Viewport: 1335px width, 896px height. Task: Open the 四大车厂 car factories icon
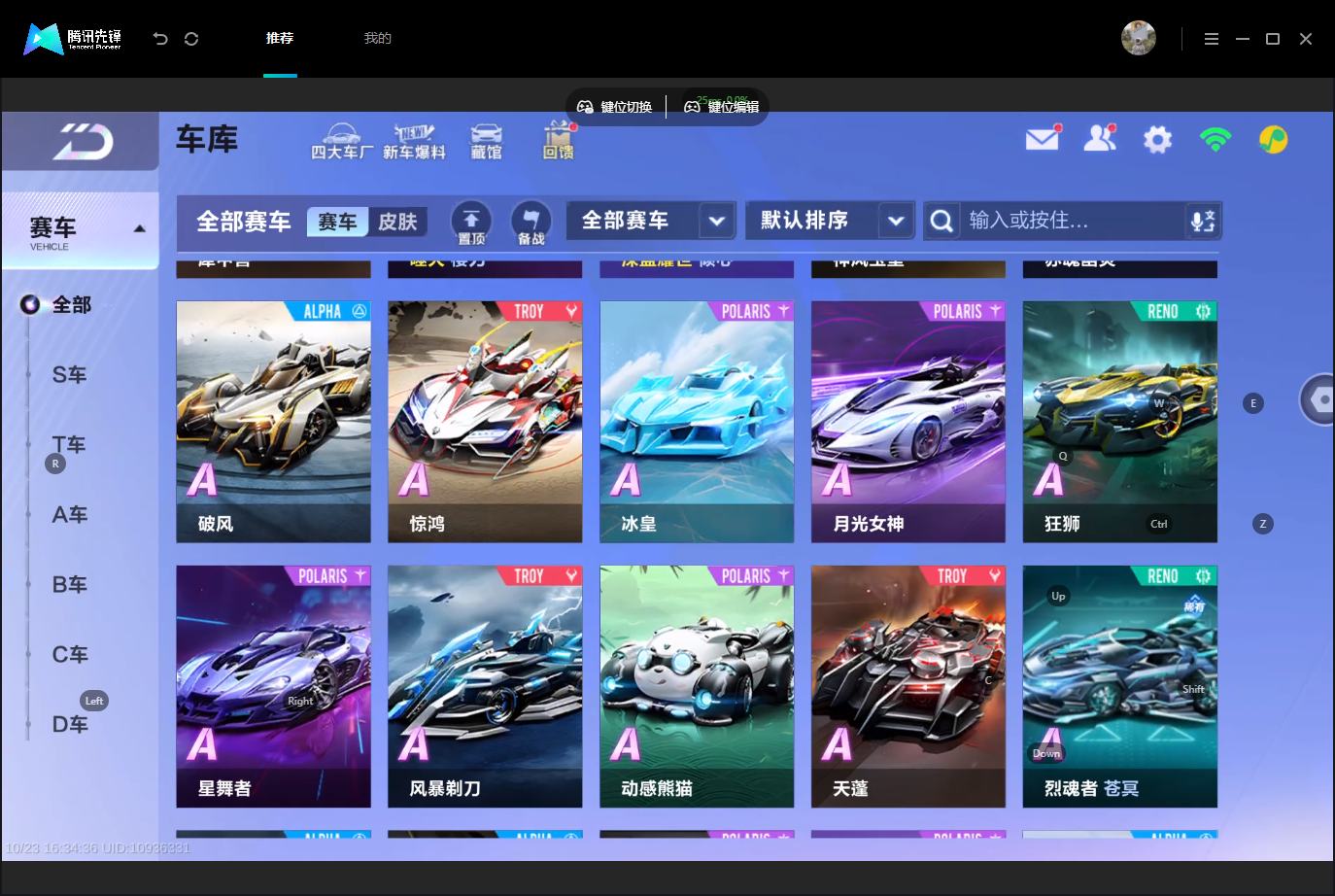(x=341, y=142)
